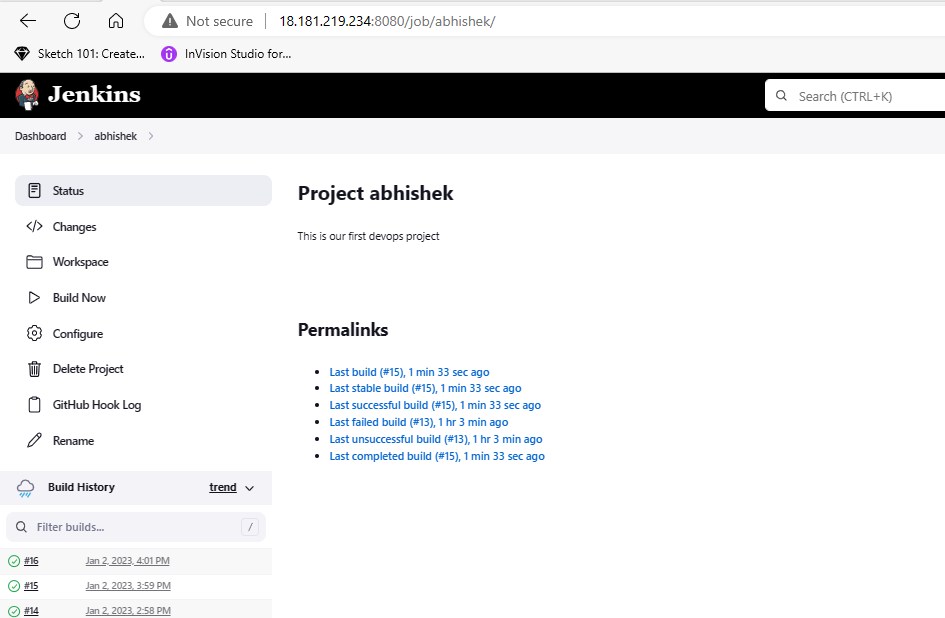Click the Permalinks heading
This screenshot has width=945, height=618.
point(343,330)
